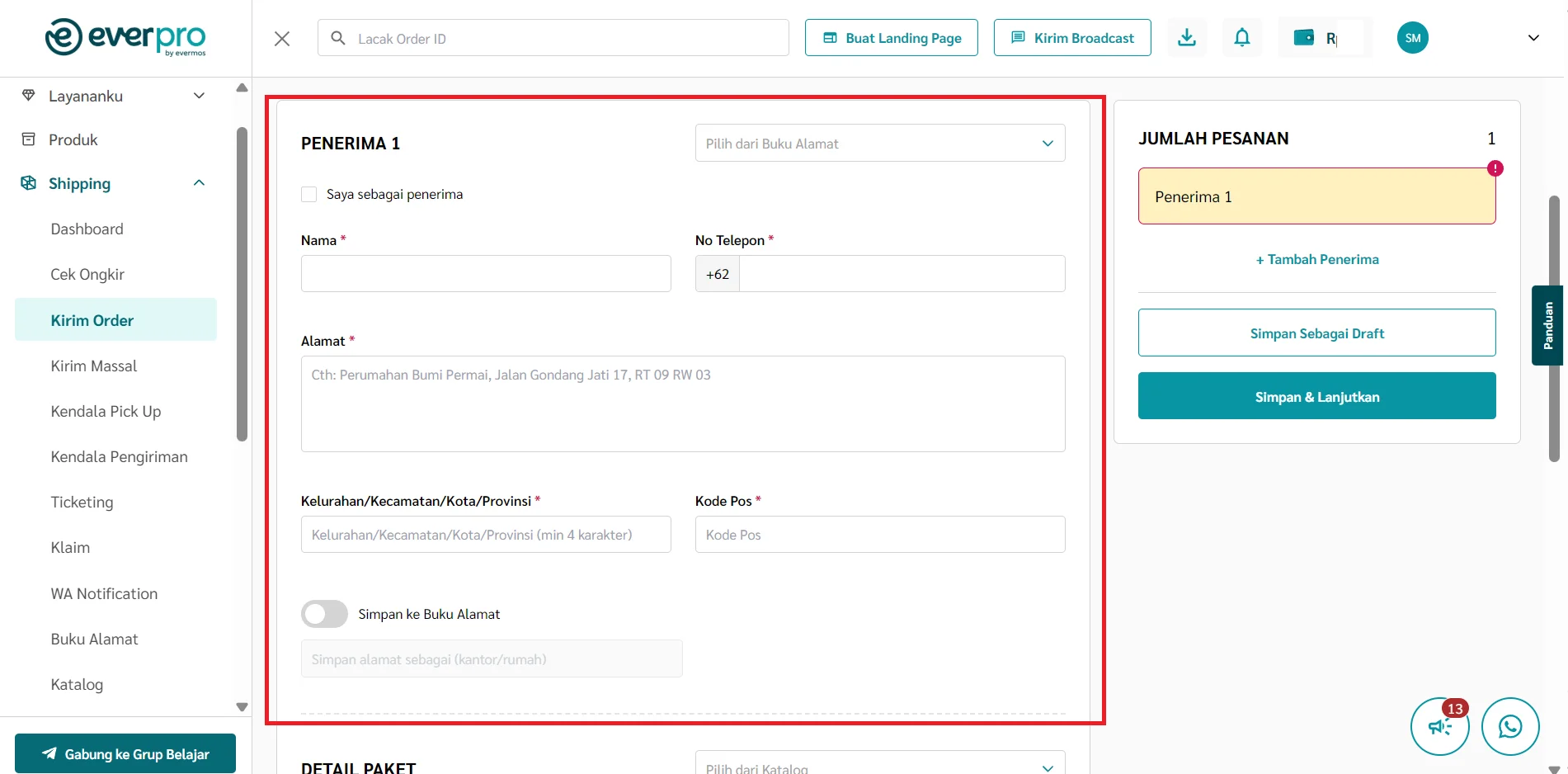The image size is (1568, 774).
Task: Click the red warning badge on Penerima 1
Action: [x=1495, y=168]
